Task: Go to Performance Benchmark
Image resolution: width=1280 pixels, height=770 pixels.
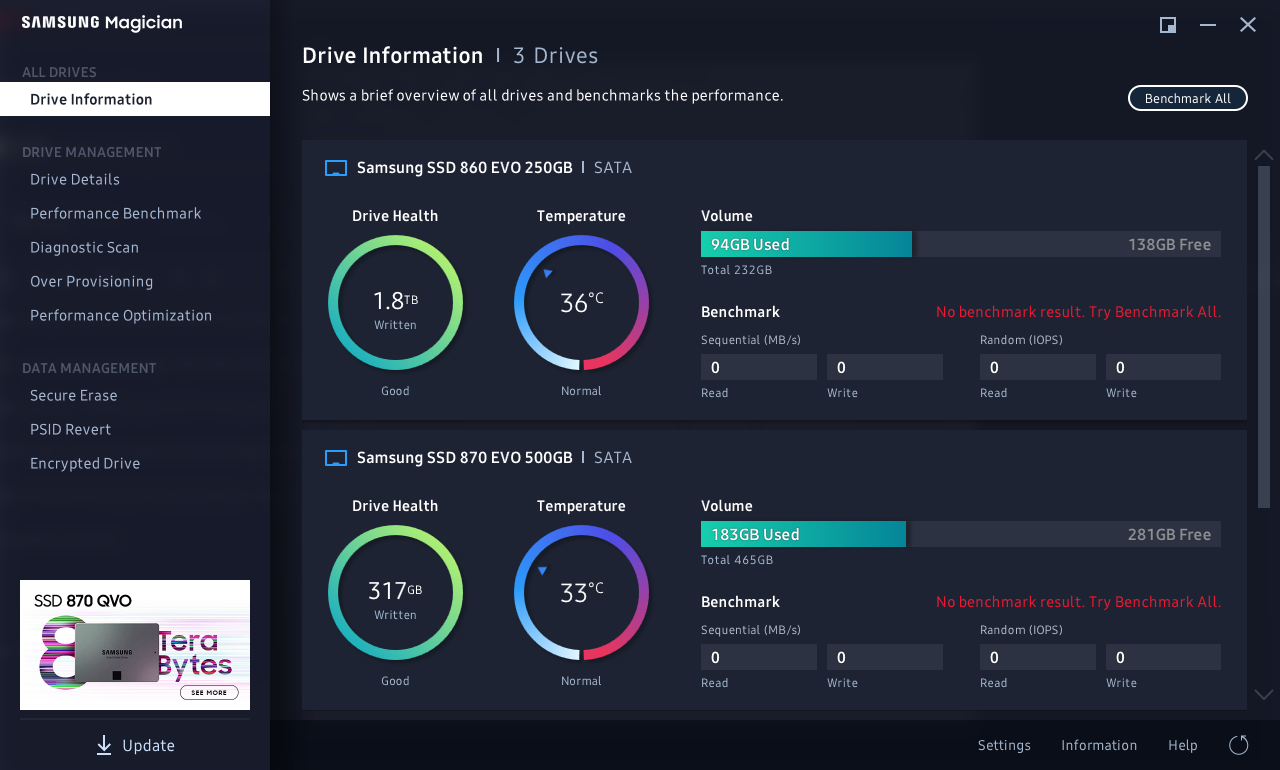Action: [116, 214]
